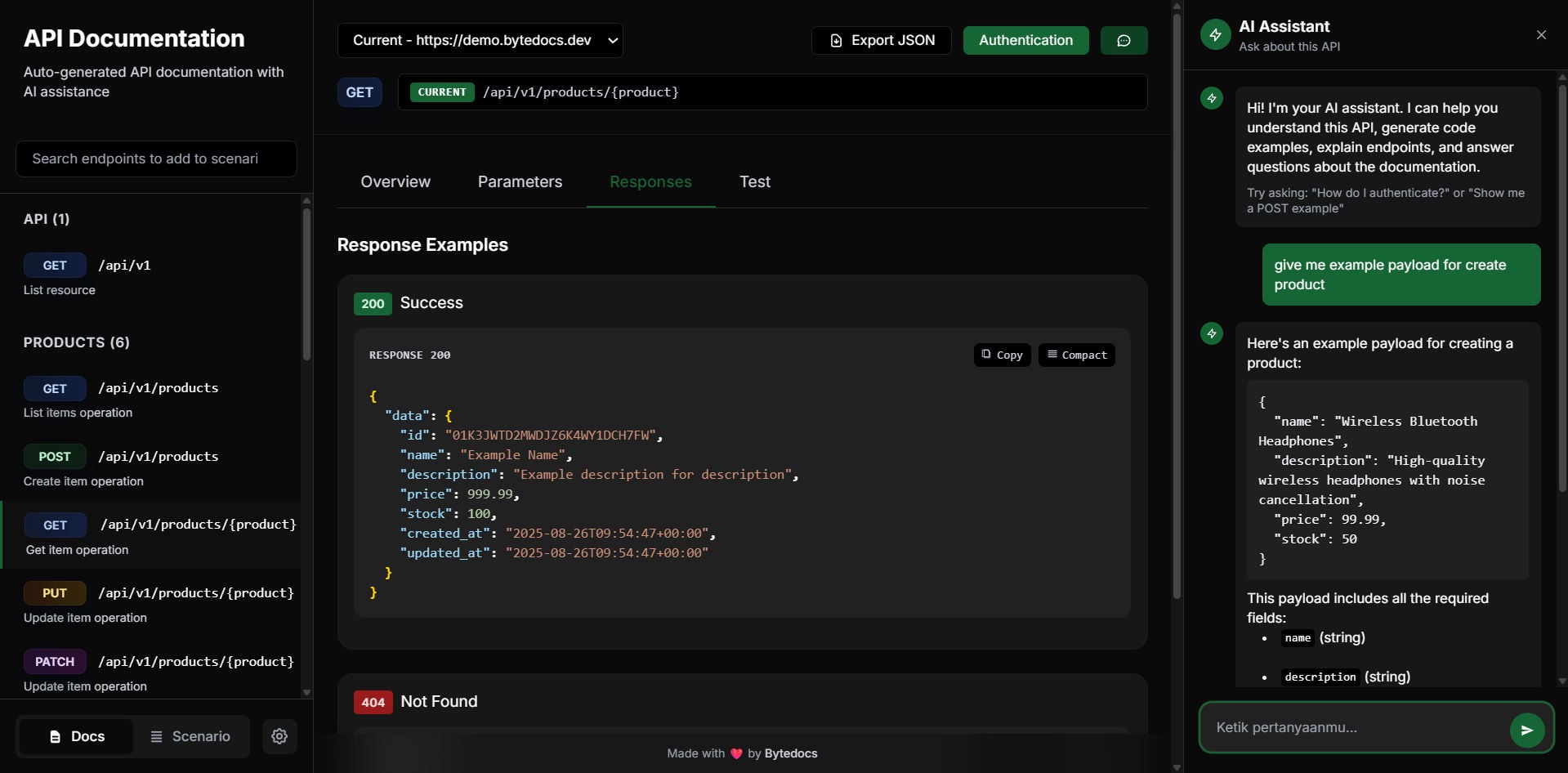Close the AI Assistant panel

coord(1541,34)
